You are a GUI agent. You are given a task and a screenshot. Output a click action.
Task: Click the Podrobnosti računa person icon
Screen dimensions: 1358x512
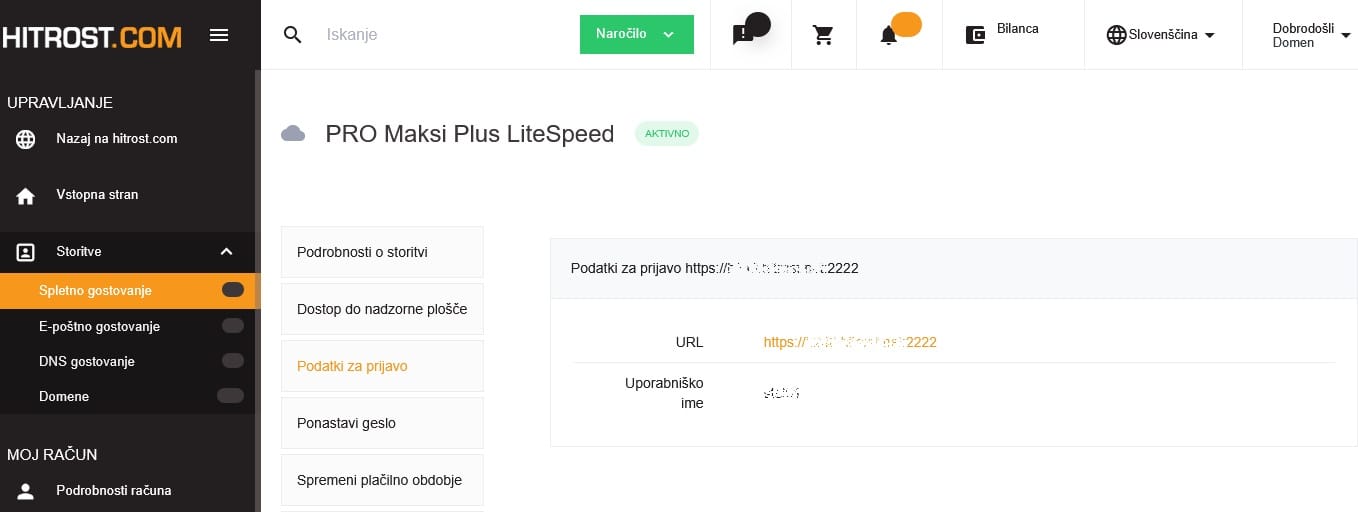(x=26, y=491)
